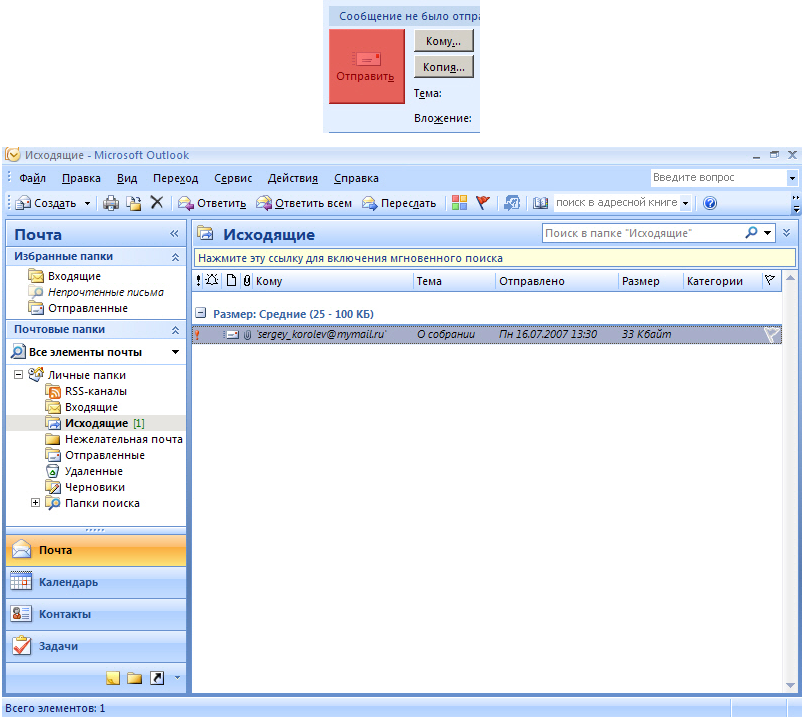Click the Folder List icon at pane bottom
The width and height of the screenshot is (802, 718).
pyautogui.click(x=135, y=678)
